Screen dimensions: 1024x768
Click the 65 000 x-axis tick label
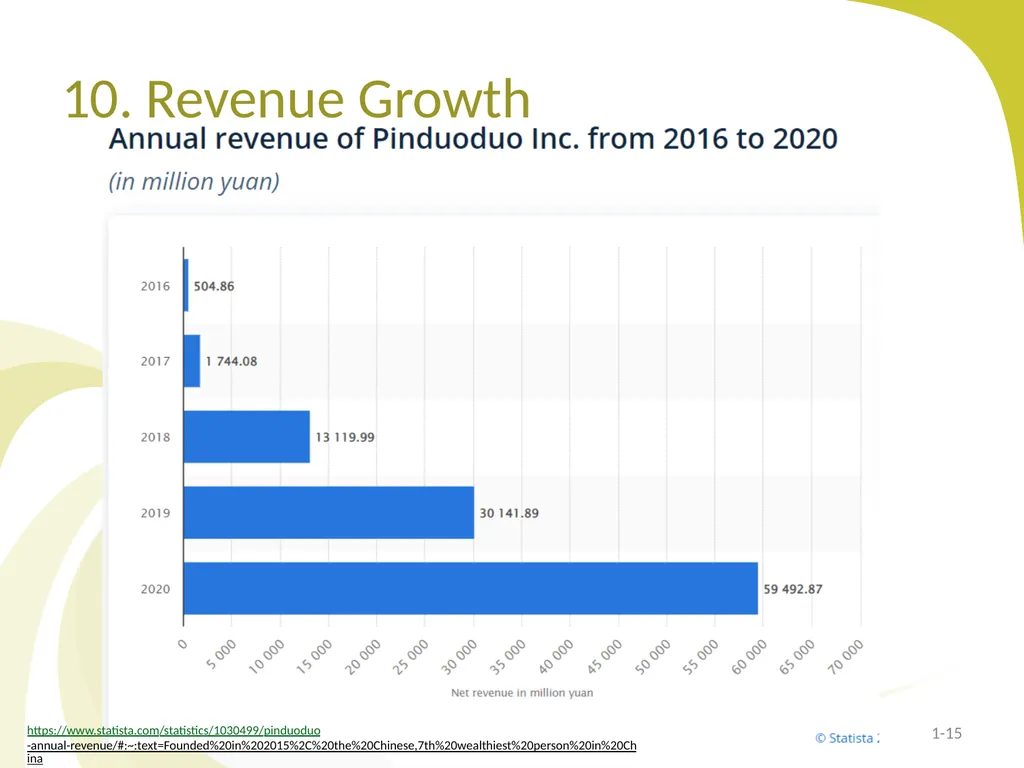point(797,656)
